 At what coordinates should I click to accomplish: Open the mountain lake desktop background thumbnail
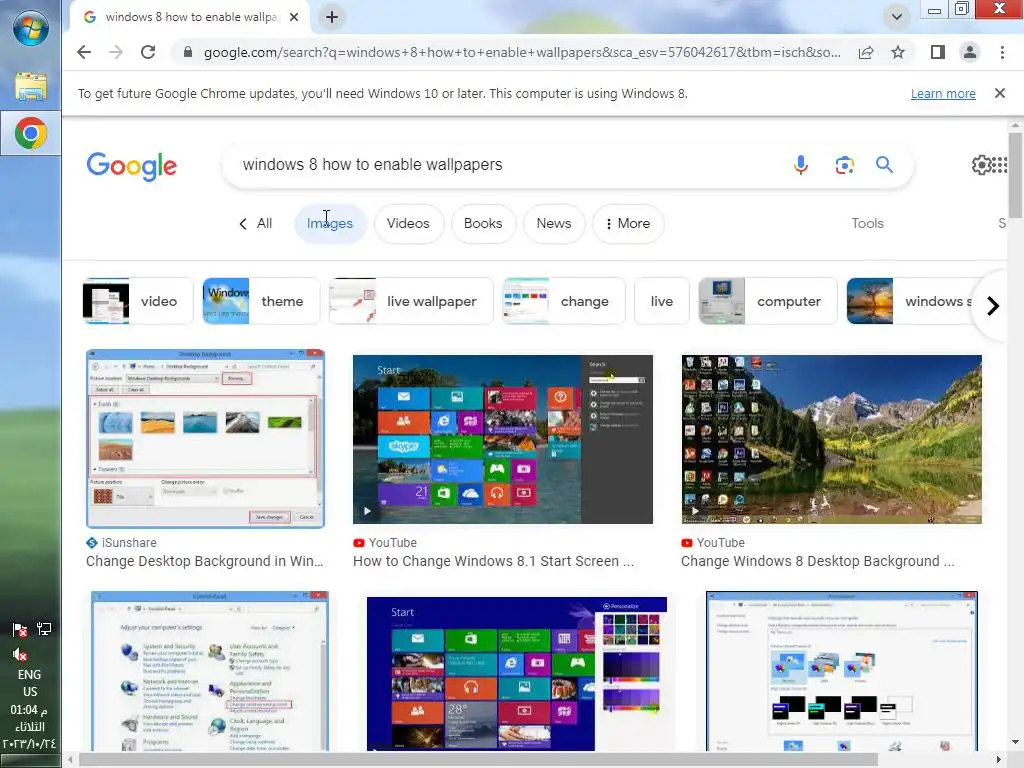click(831, 439)
